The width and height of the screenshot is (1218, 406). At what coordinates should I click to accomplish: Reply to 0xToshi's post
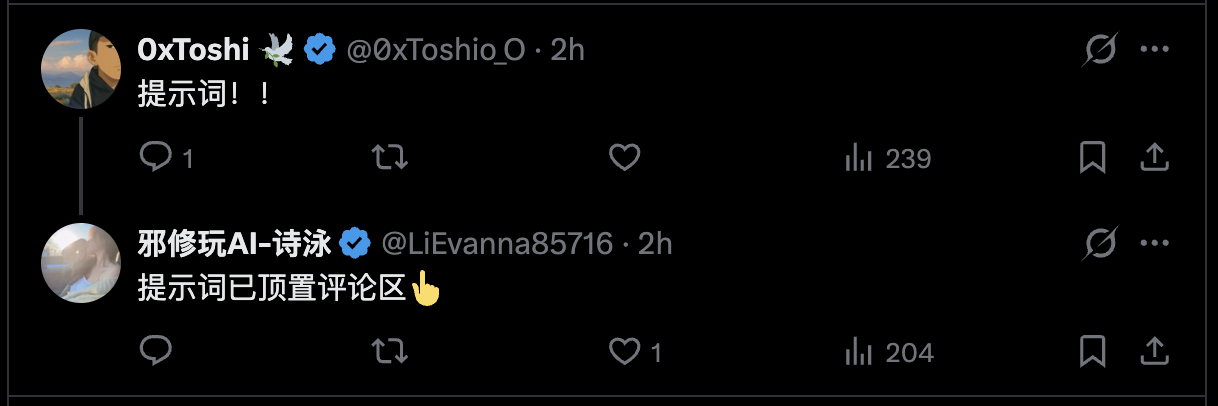coord(156,157)
